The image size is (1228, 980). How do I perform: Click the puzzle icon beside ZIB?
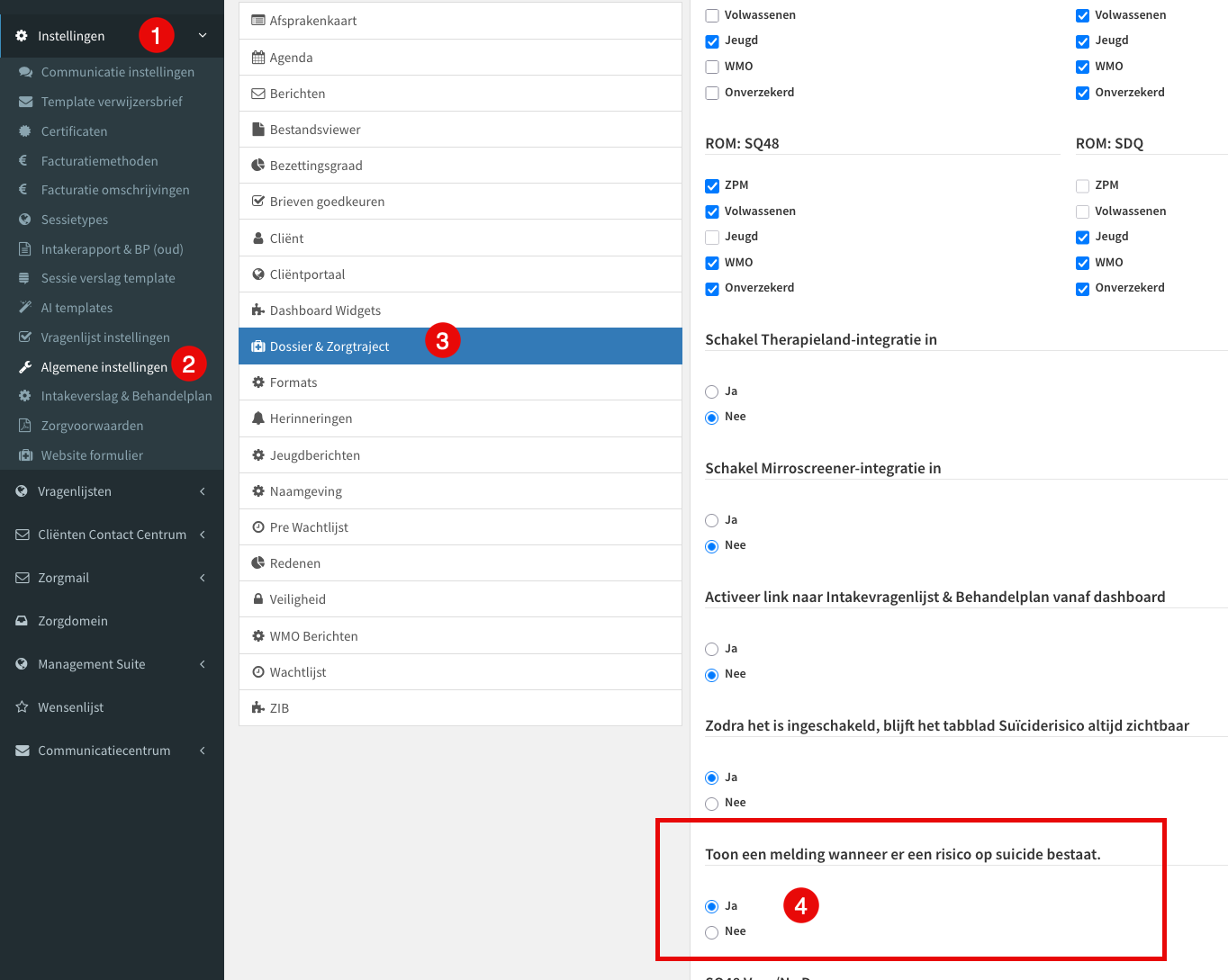(x=258, y=708)
